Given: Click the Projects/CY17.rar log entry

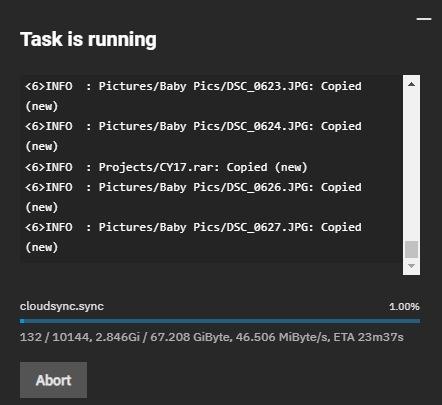Looking at the screenshot, I should tap(166, 167).
